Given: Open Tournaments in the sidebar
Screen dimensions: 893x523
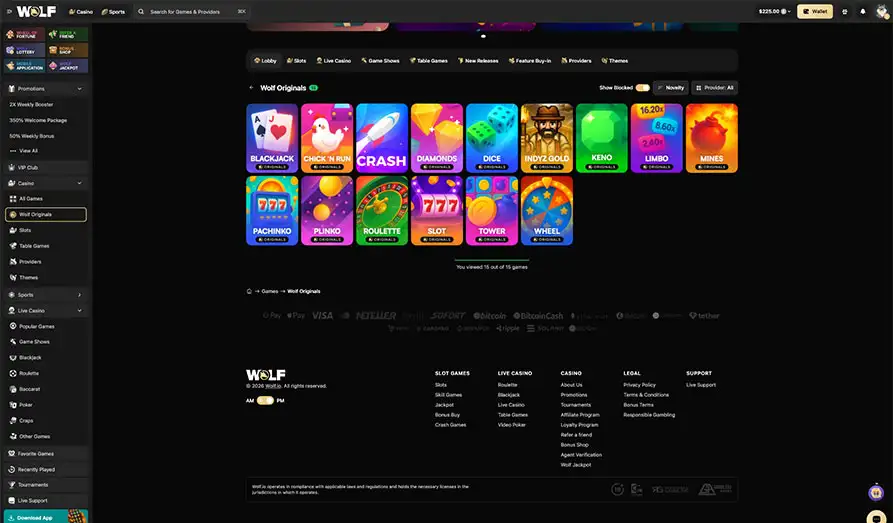Looking at the screenshot, I should [x=46, y=485].
